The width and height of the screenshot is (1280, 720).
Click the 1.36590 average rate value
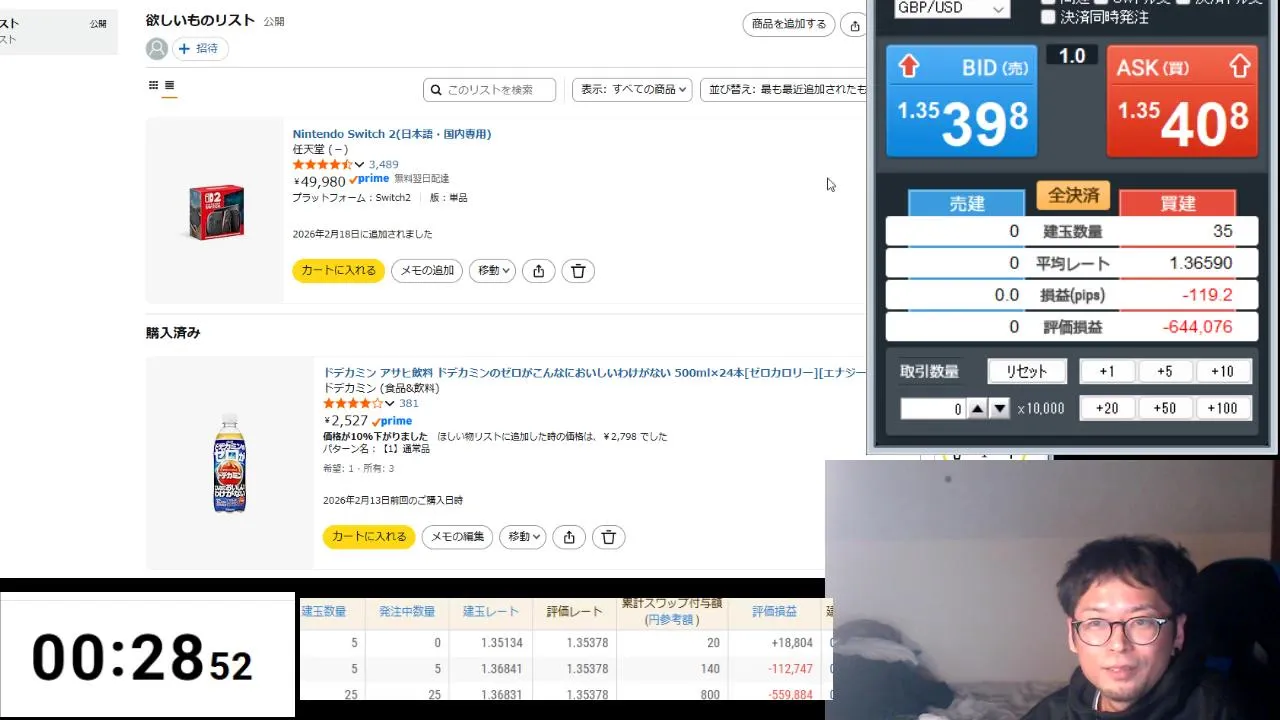(x=1200, y=263)
